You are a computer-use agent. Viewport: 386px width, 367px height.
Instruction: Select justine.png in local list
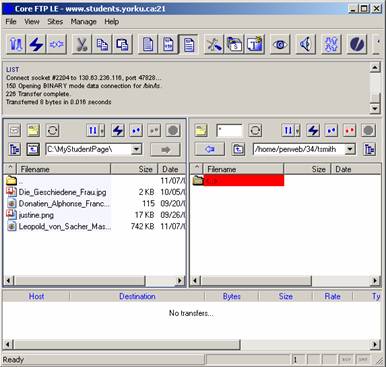[x=36, y=215]
